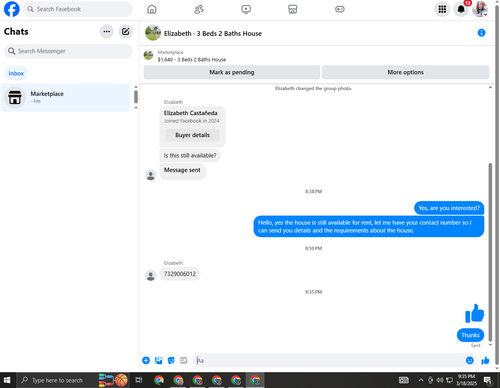The width and height of the screenshot is (500, 388).
Task: Click the message text input box
Action: click(328, 360)
